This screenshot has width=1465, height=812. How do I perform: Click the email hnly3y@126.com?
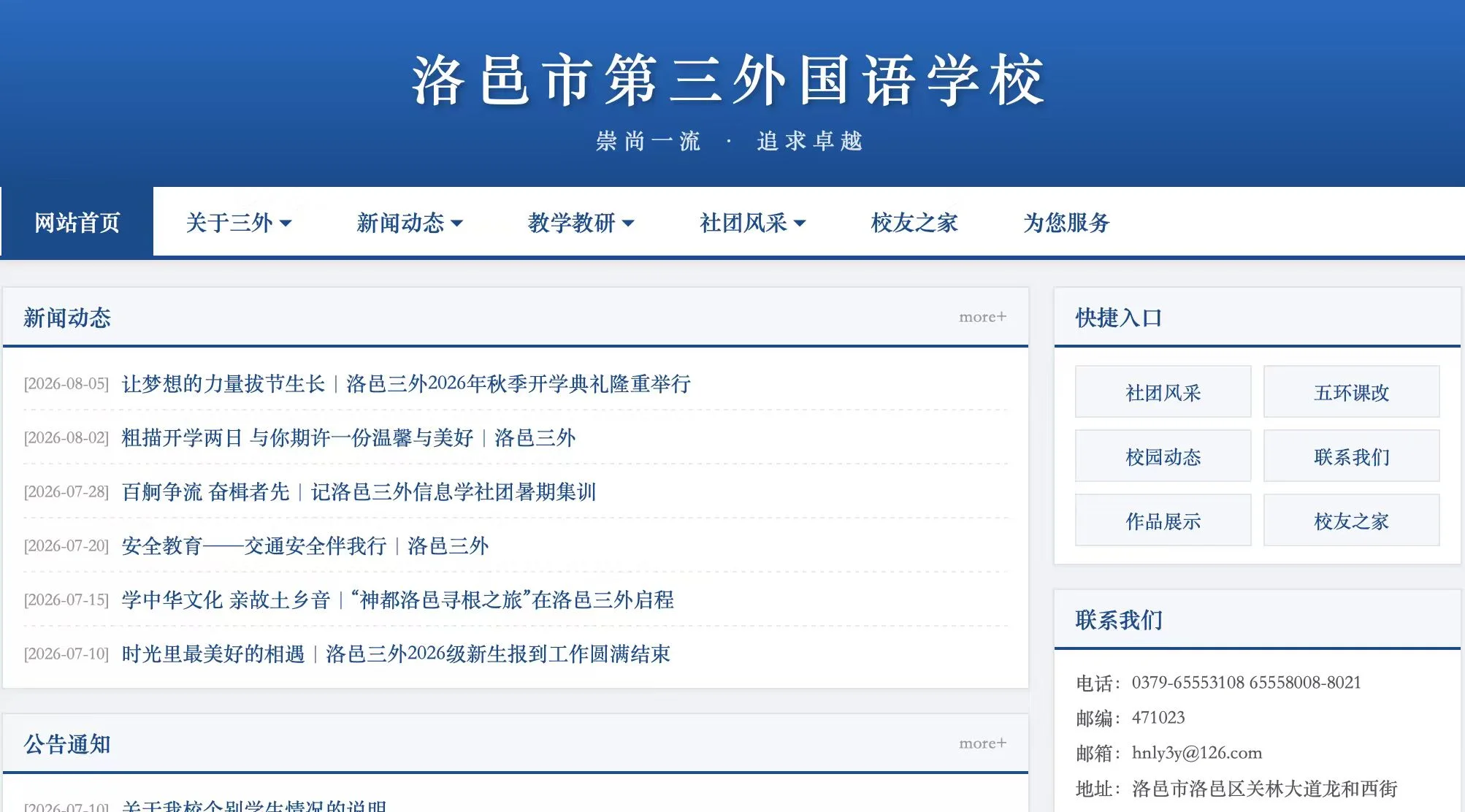pyautogui.click(x=1197, y=753)
